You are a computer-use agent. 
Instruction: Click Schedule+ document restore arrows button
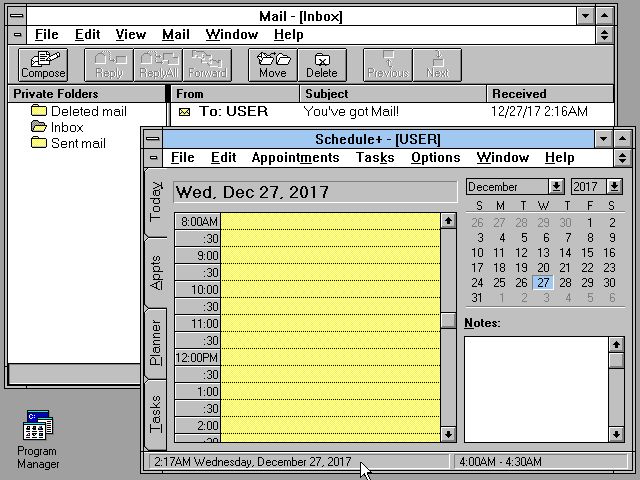click(x=622, y=158)
